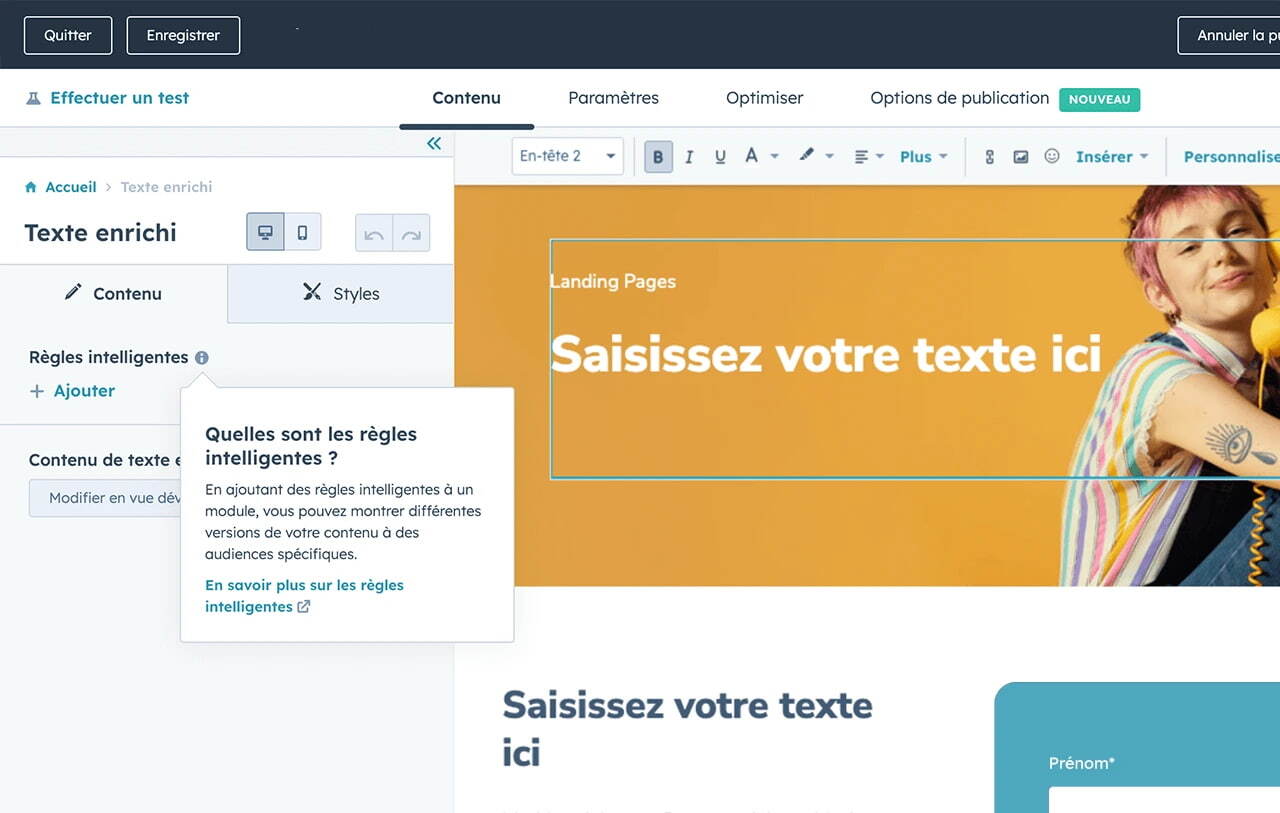The image size is (1280, 813).
Task: Undo the last change
Action: 372,233
